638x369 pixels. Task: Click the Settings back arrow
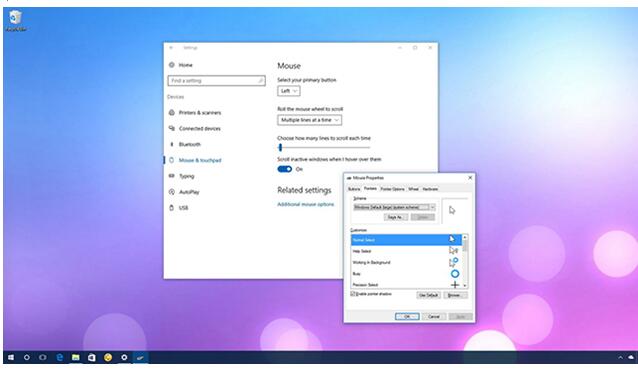171,48
